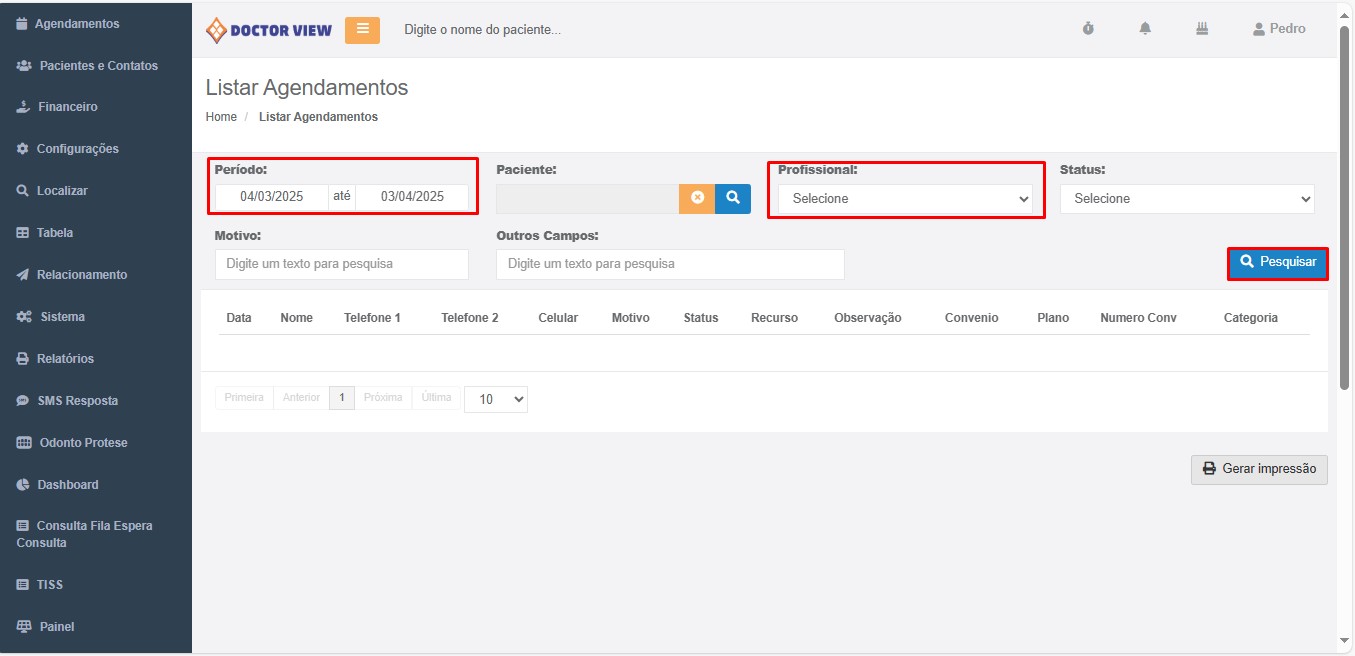Open the Pedro user profile menu
This screenshot has height=656, width=1355.
click(x=1279, y=29)
